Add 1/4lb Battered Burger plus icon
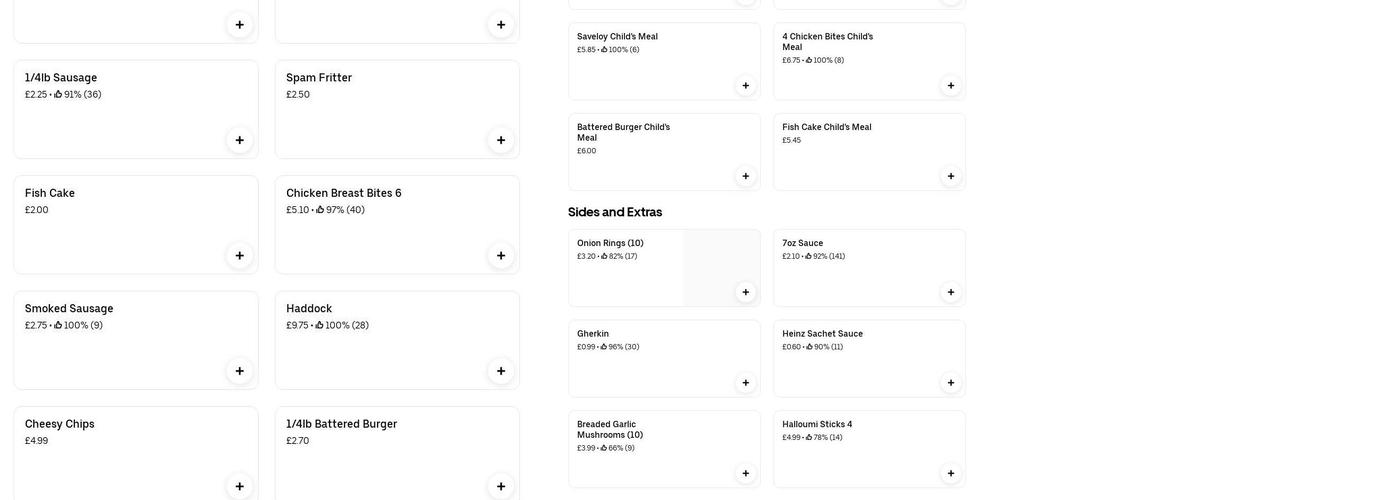1400x500 pixels. pyautogui.click(x=501, y=486)
